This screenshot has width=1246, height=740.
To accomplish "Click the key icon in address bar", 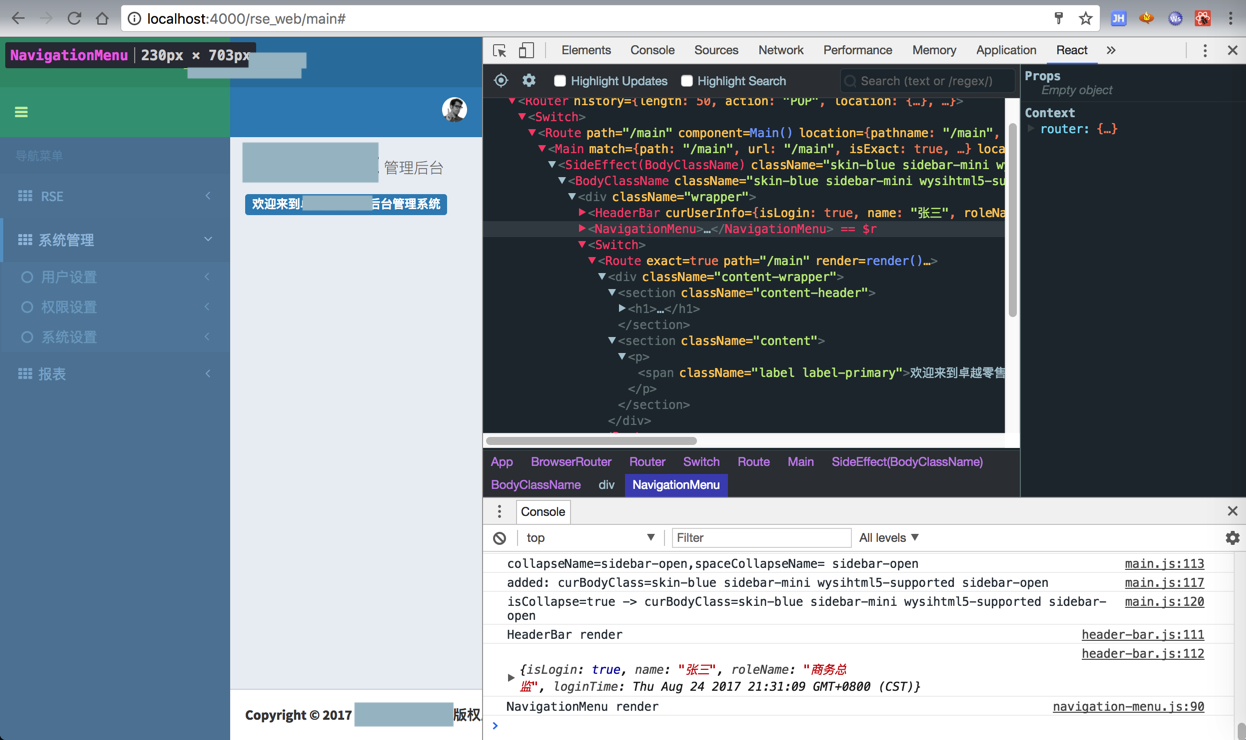I will pyautogui.click(x=1059, y=18).
